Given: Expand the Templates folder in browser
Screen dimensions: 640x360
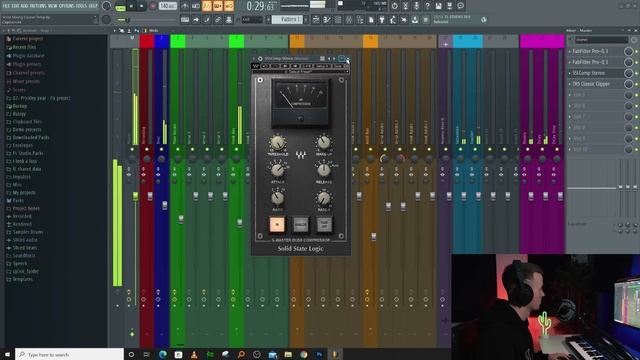Looking at the screenshot, I should 22,279.
